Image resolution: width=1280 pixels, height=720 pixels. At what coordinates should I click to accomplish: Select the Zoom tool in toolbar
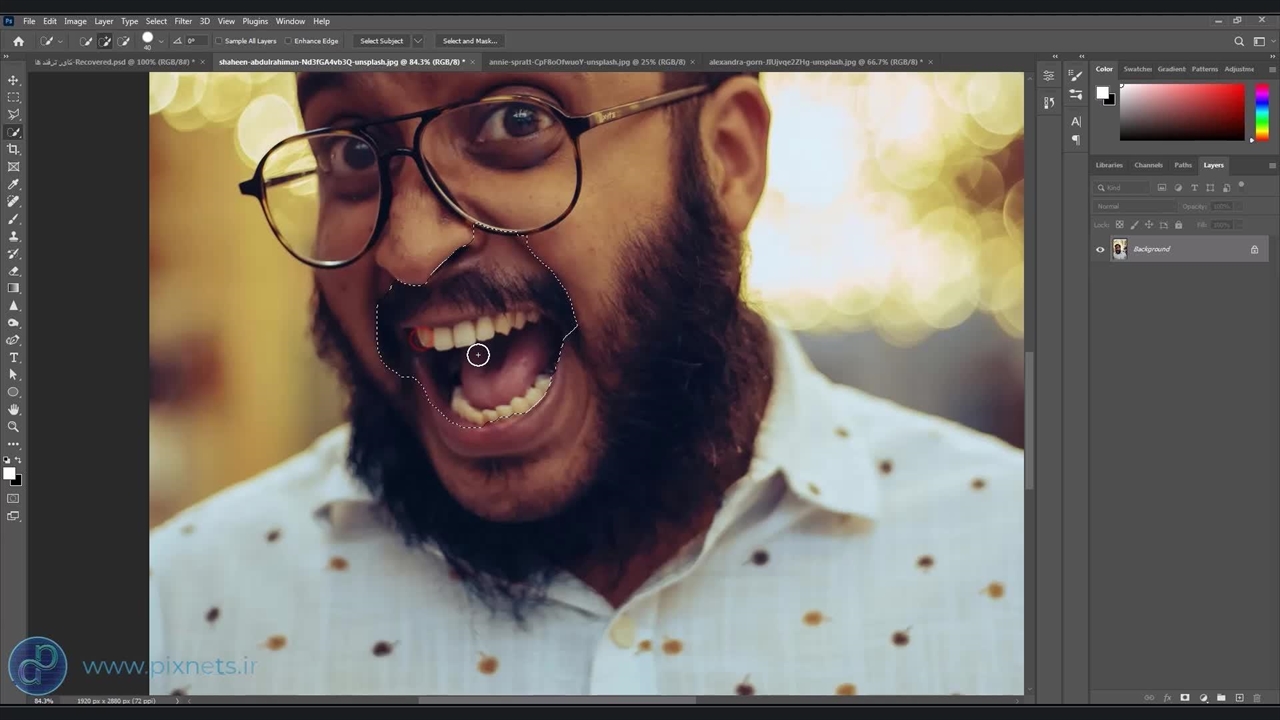pos(14,427)
